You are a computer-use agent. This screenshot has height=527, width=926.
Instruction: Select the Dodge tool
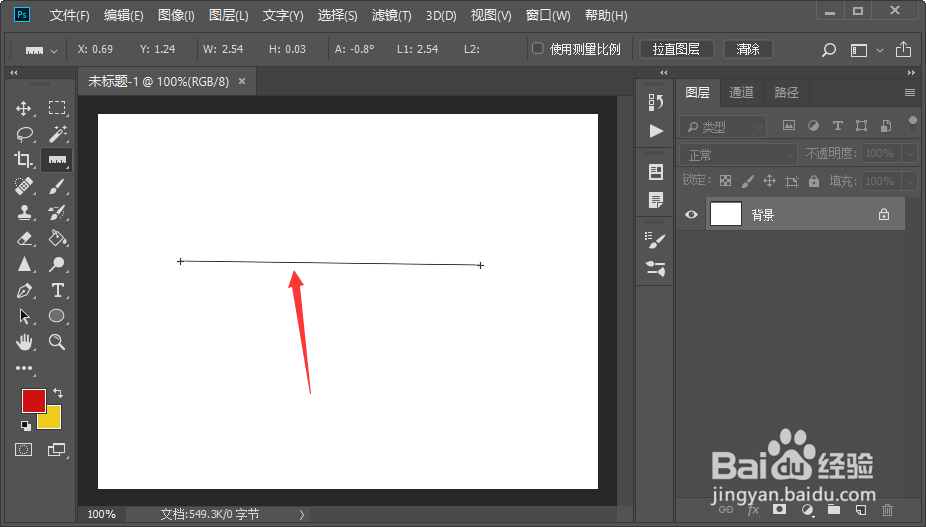(57, 264)
